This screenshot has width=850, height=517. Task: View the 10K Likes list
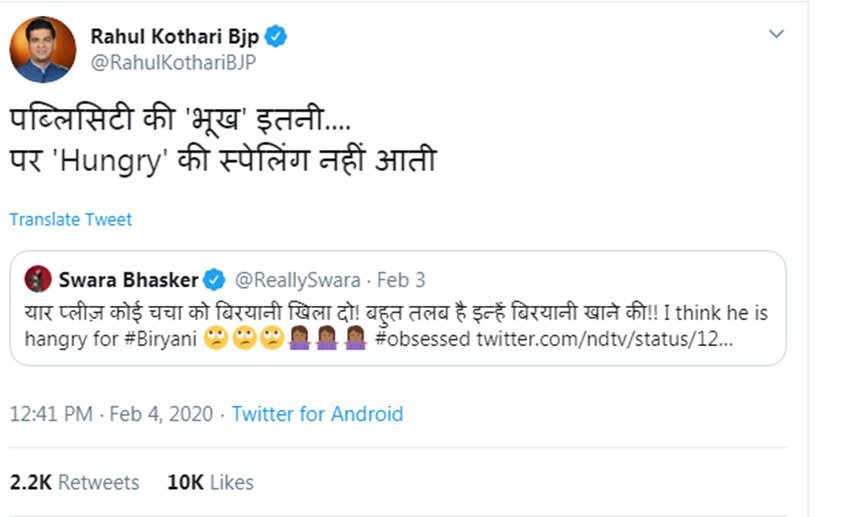(x=210, y=482)
